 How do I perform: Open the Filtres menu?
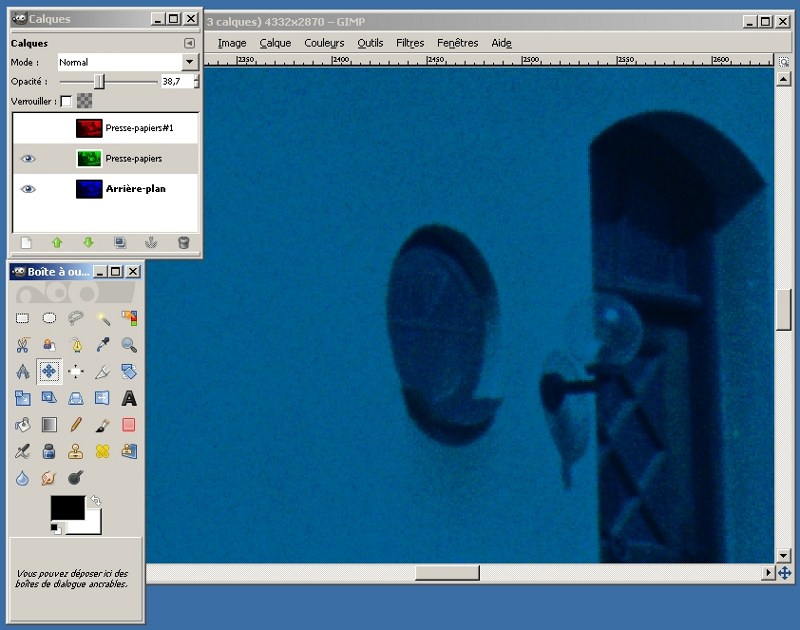tap(410, 43)
